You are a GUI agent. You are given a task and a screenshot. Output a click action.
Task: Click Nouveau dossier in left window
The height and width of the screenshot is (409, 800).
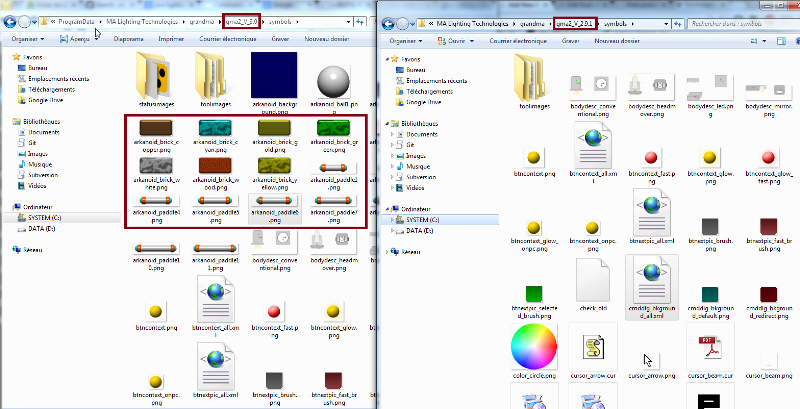327,39
